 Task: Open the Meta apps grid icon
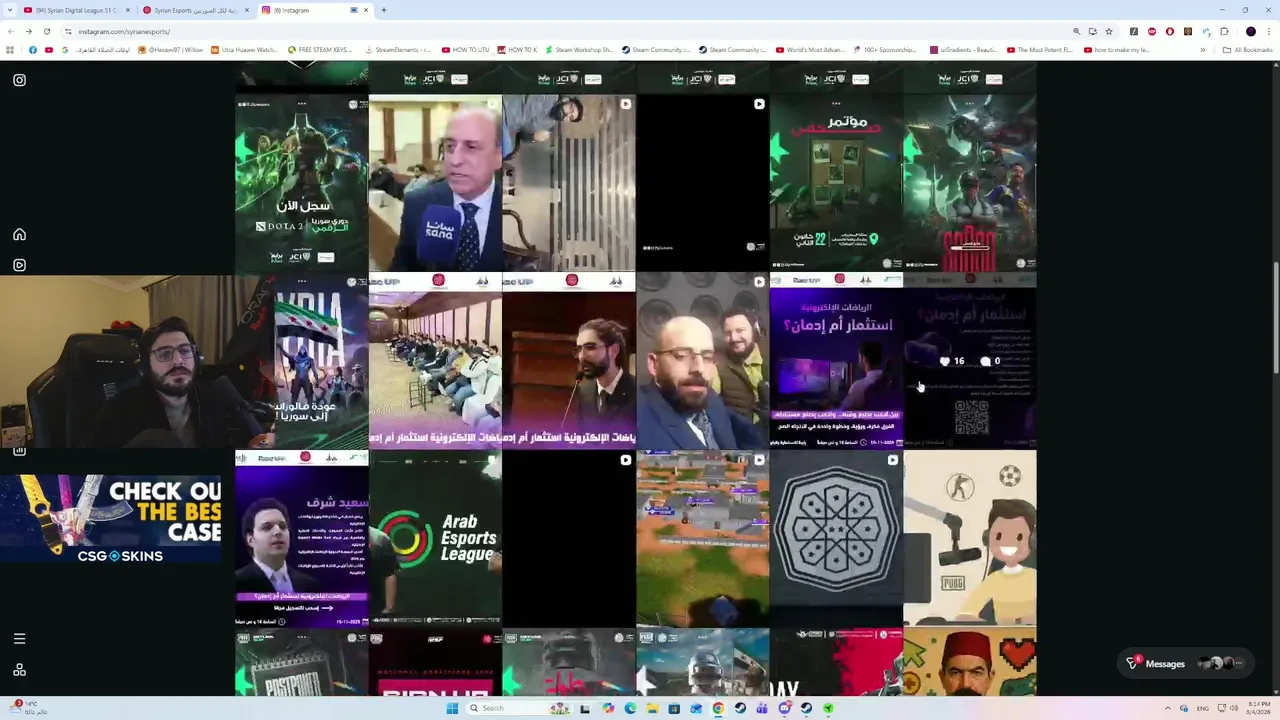click(19, 670)
